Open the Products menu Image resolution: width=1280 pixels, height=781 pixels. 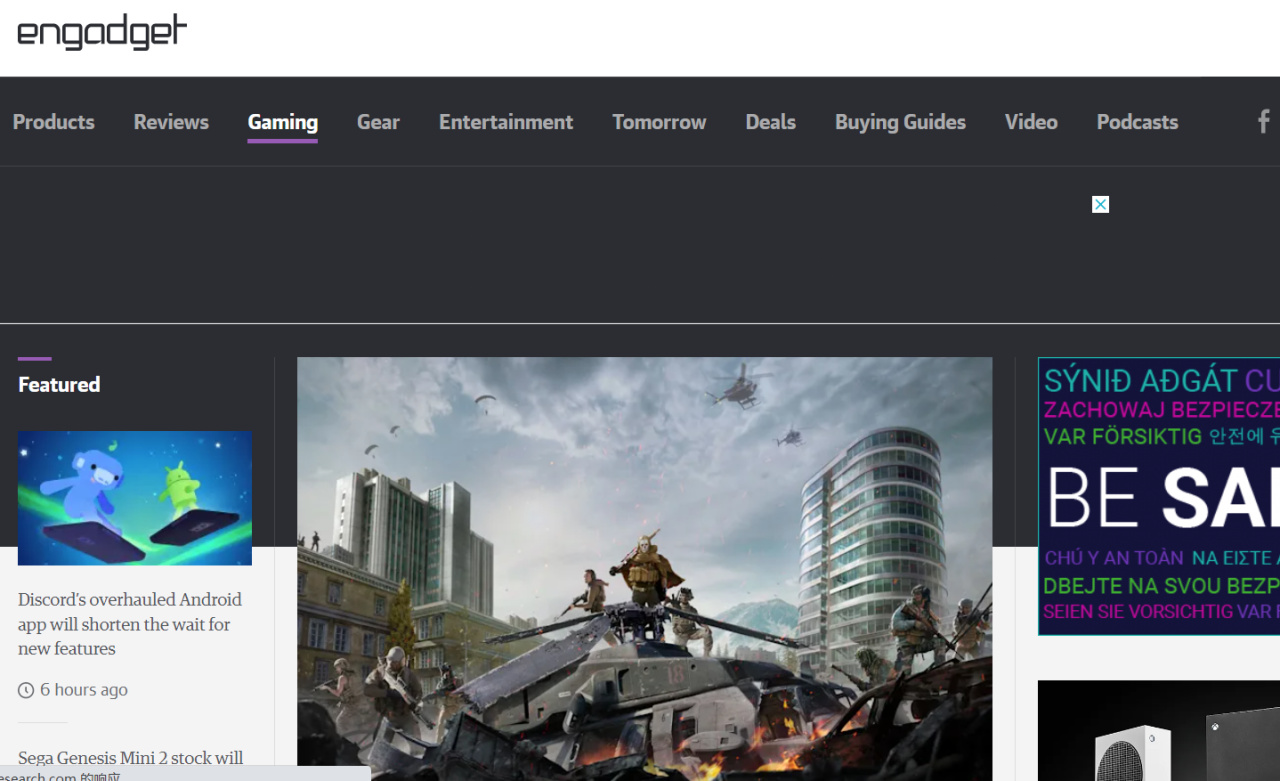(x=54, y=122)
